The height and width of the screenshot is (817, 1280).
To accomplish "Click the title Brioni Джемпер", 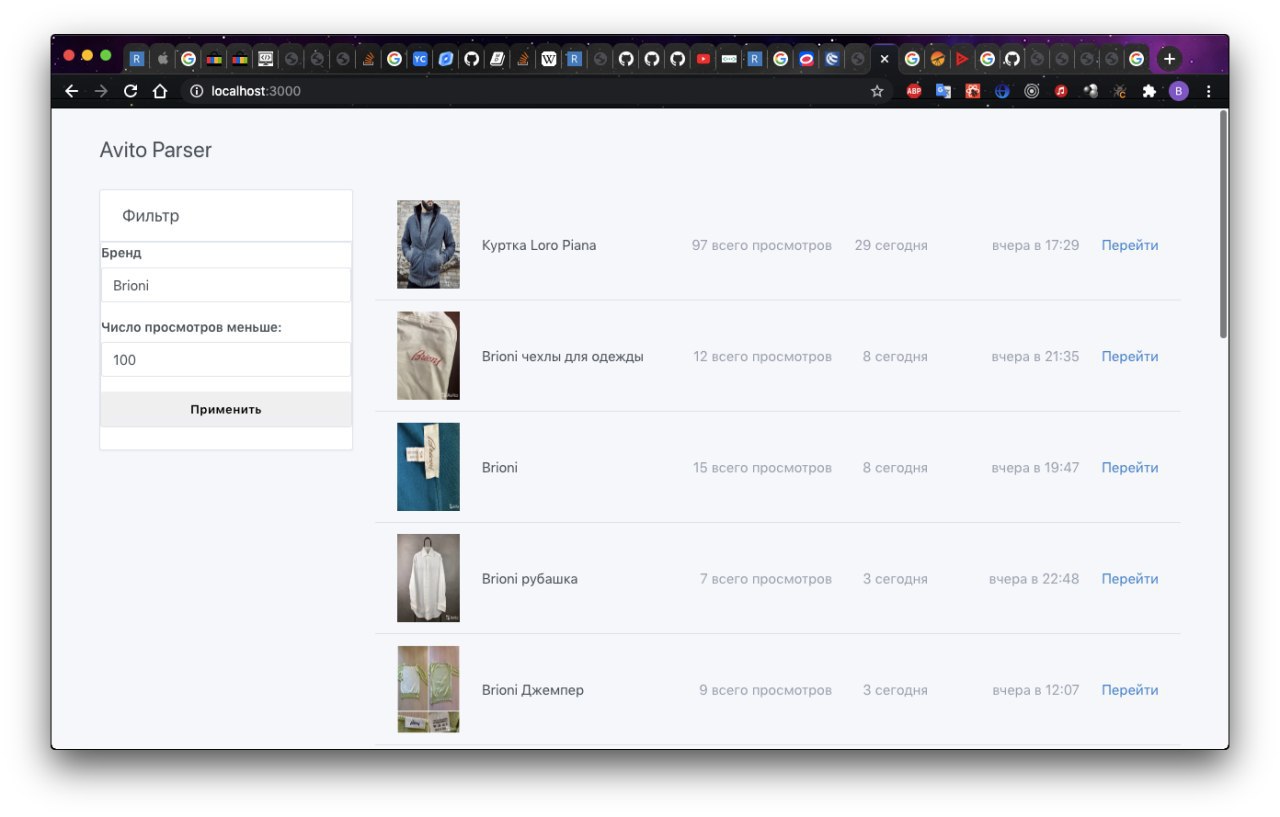I will coord(533,690).
